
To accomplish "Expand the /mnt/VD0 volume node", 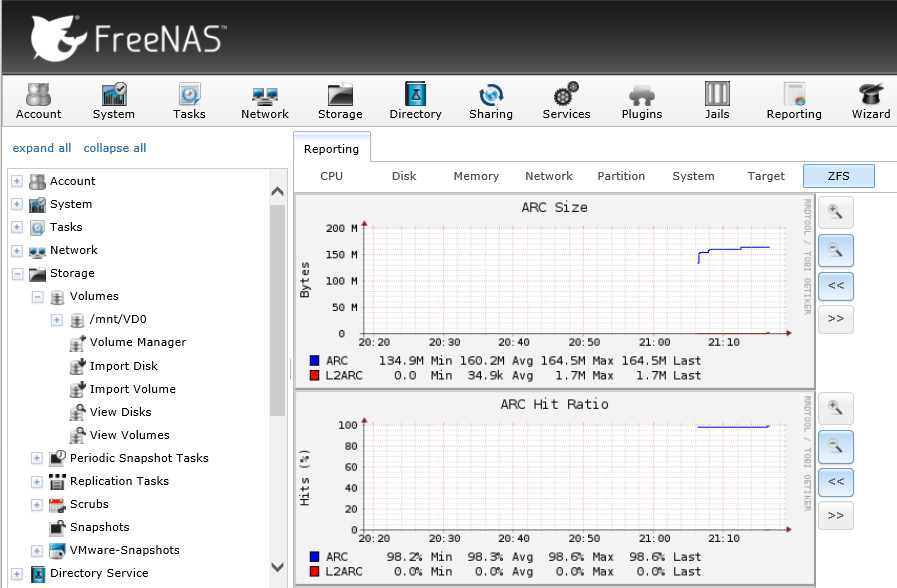I will [57, 320].
